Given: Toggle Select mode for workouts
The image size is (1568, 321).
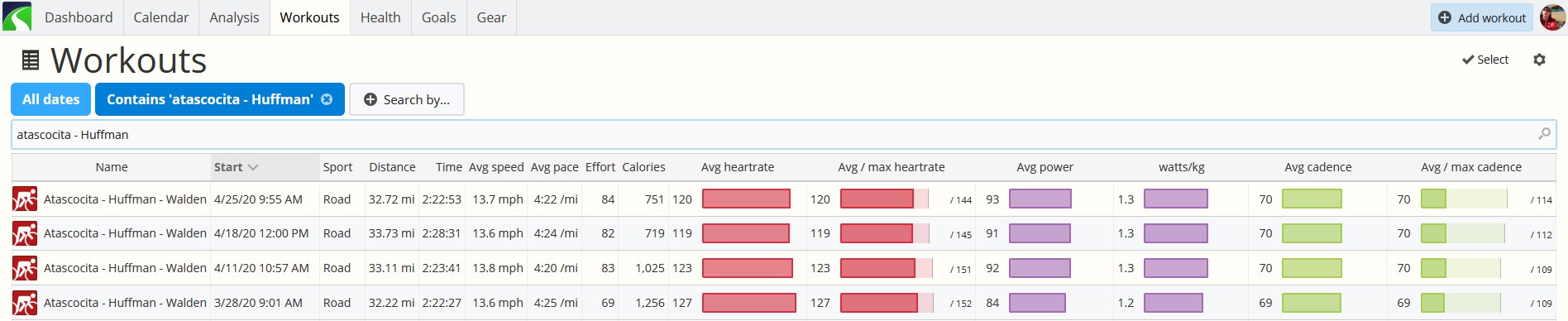Looking at the screenshot, I should click(x=1485, y=60).
